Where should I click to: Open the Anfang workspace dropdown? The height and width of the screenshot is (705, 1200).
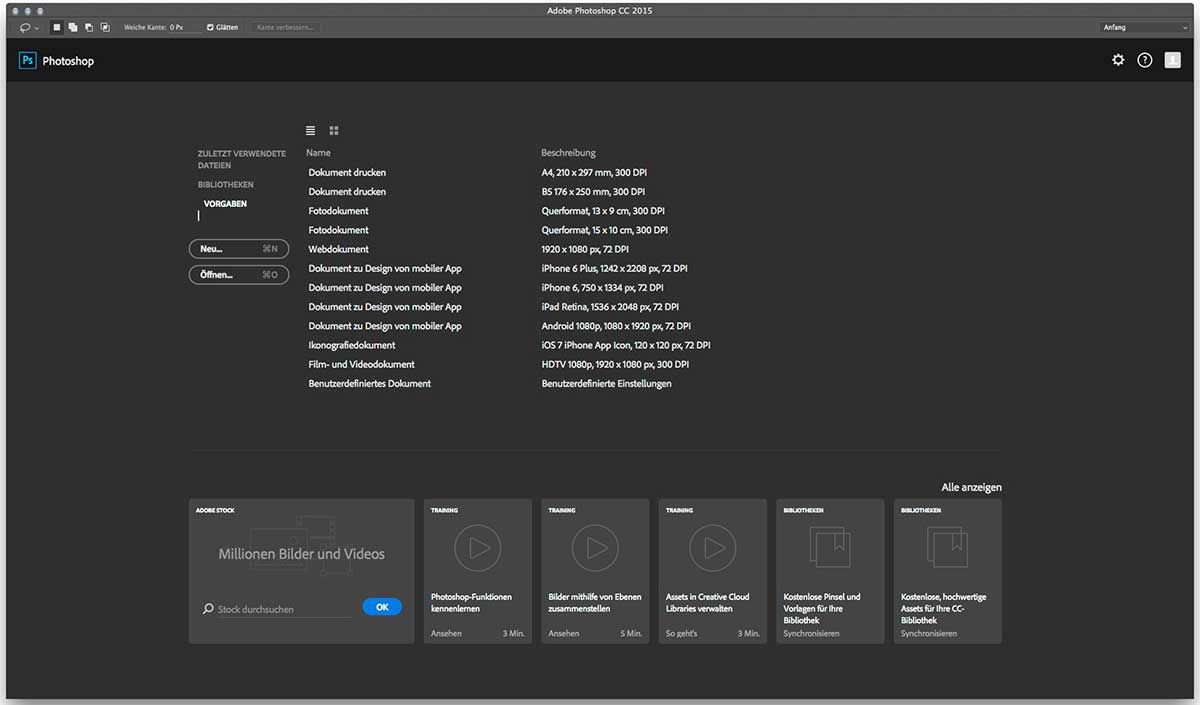pyautogui.click(x=1144, y=27)
